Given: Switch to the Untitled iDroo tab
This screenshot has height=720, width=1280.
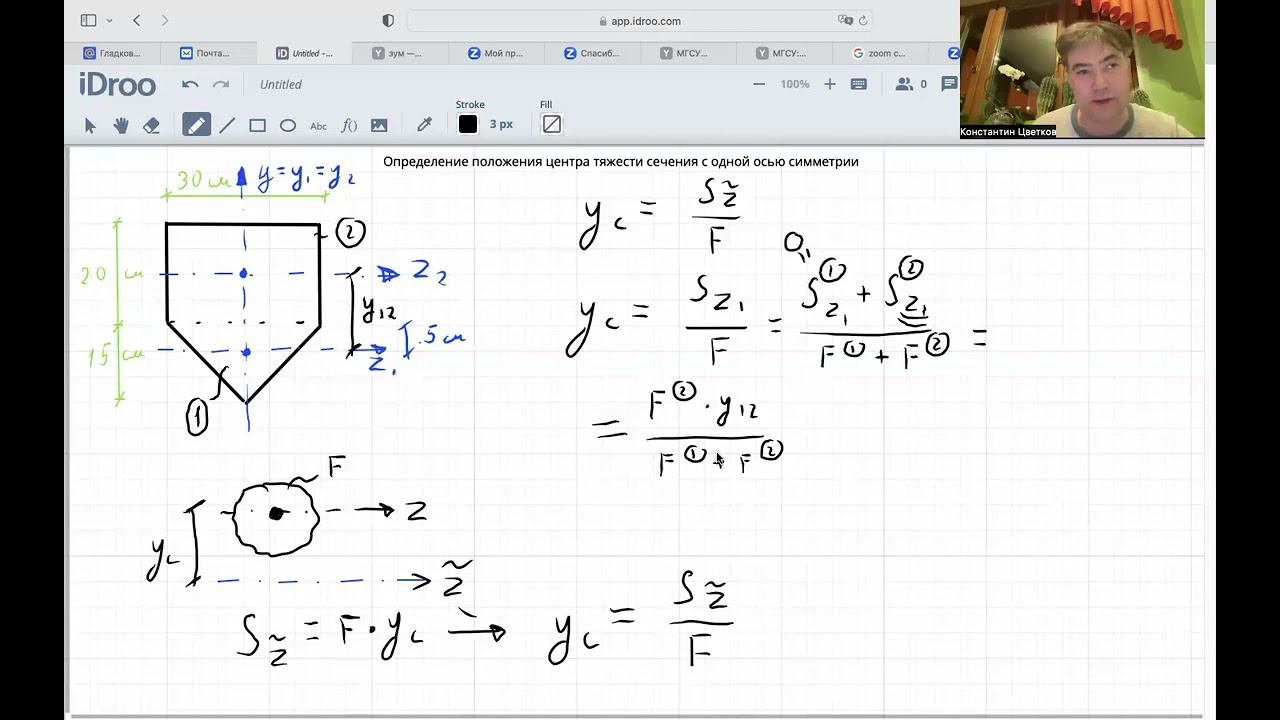Looking at the screenshot, I should [x=304, y=53].
